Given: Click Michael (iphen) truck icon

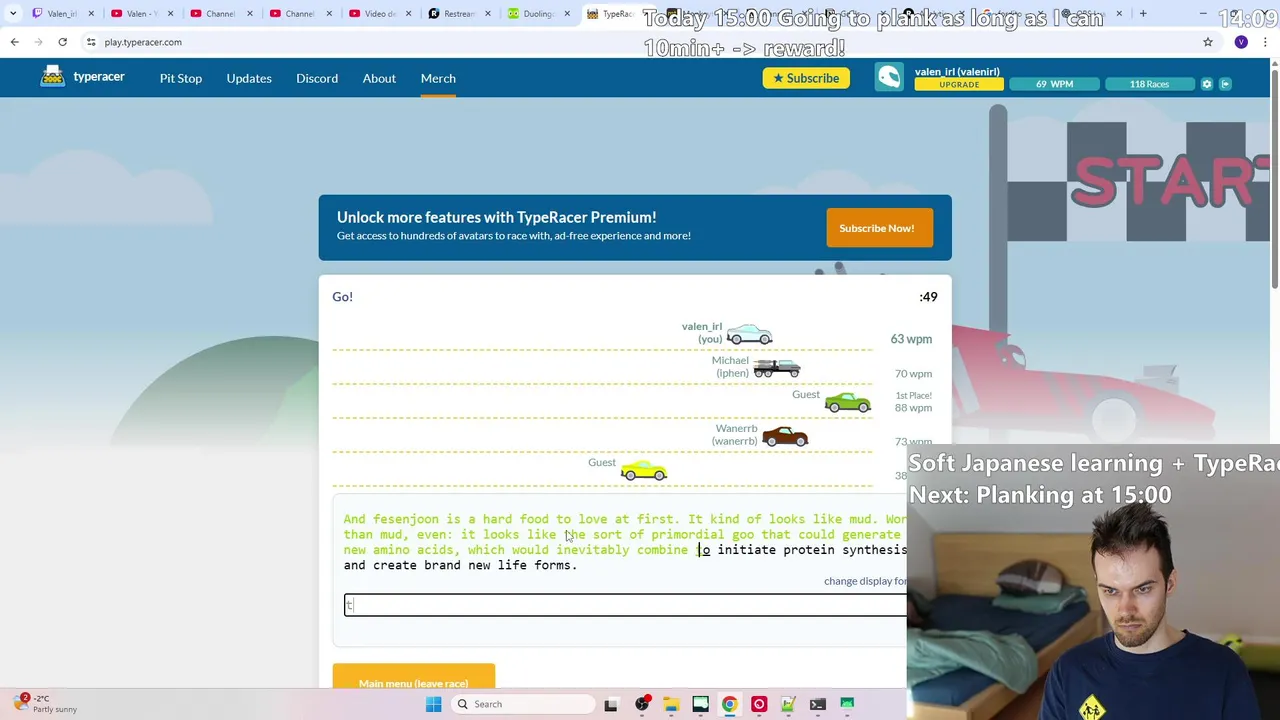Looking at the screenshot, I should 777,368.
